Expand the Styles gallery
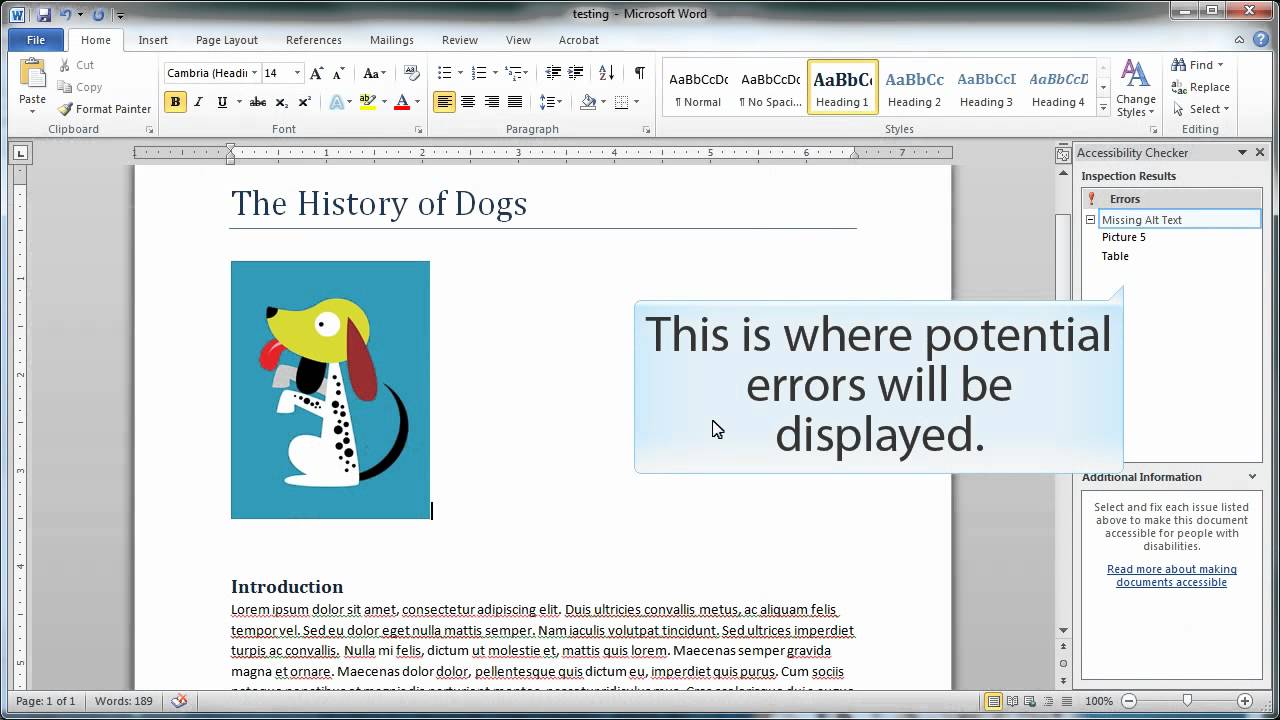 pos(1103,107)
